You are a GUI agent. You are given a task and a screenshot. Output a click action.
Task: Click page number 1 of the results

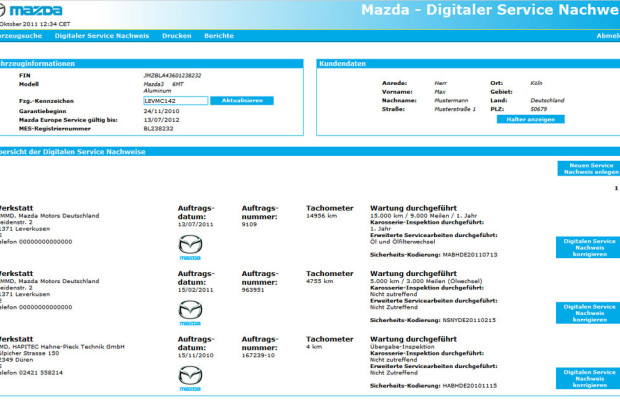click(616, 188)
